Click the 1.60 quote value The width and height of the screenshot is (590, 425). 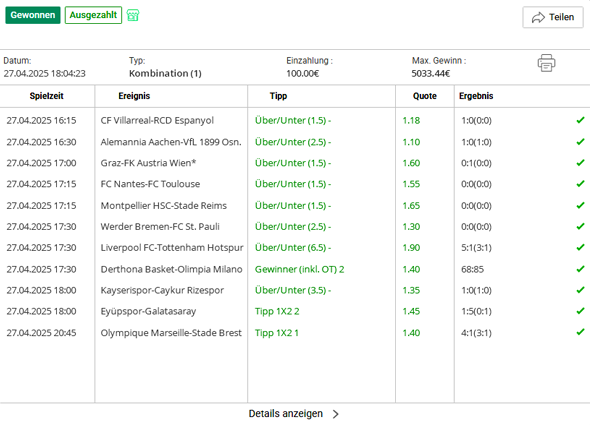(411, 163)
